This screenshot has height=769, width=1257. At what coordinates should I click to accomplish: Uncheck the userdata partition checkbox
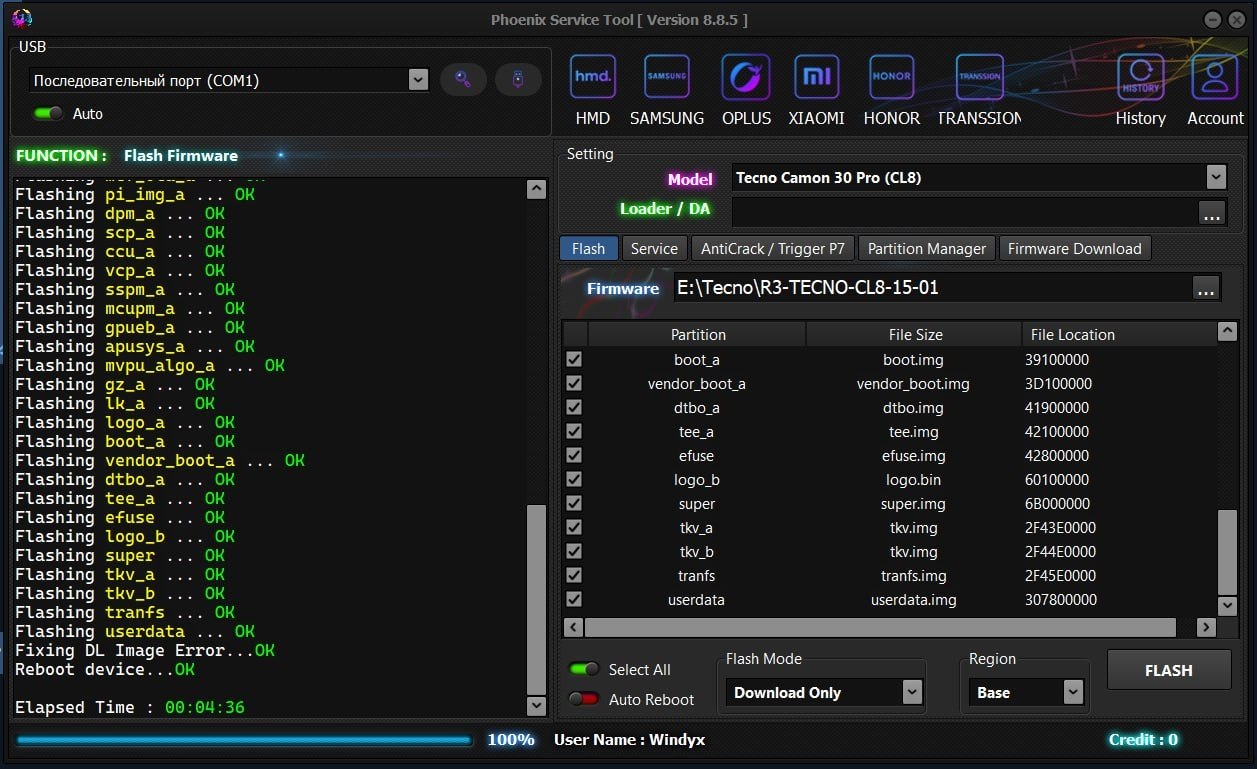coord(574,600)
